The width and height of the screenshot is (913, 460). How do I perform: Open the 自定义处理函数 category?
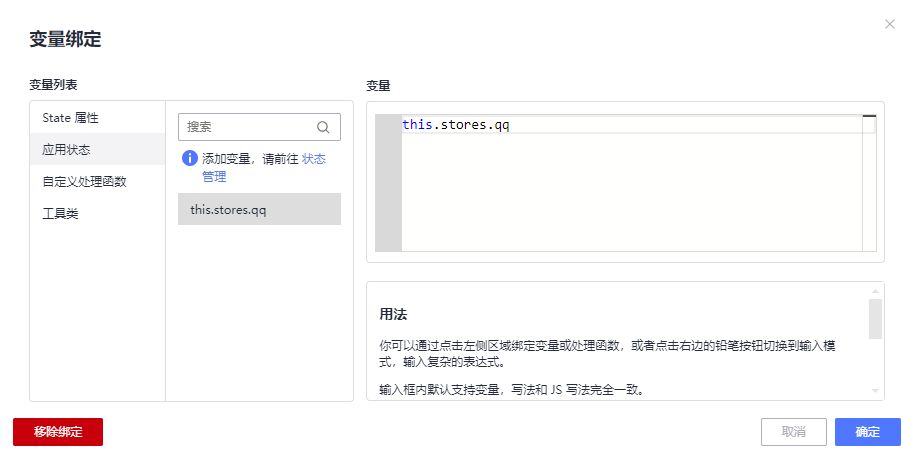click(x=98, y=182)
